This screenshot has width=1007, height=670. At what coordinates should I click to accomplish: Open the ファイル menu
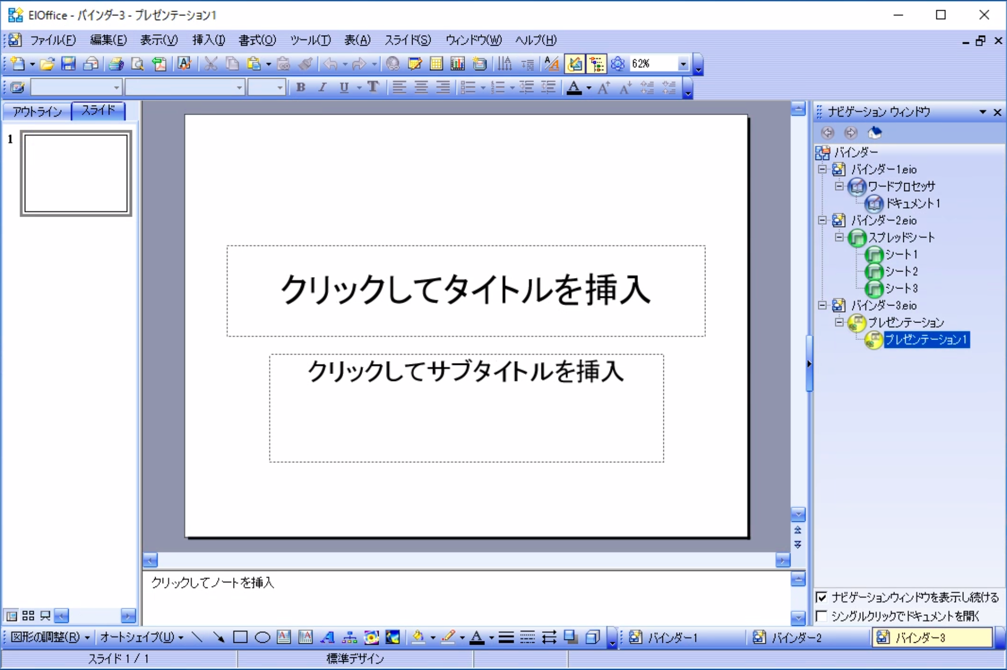53,40
